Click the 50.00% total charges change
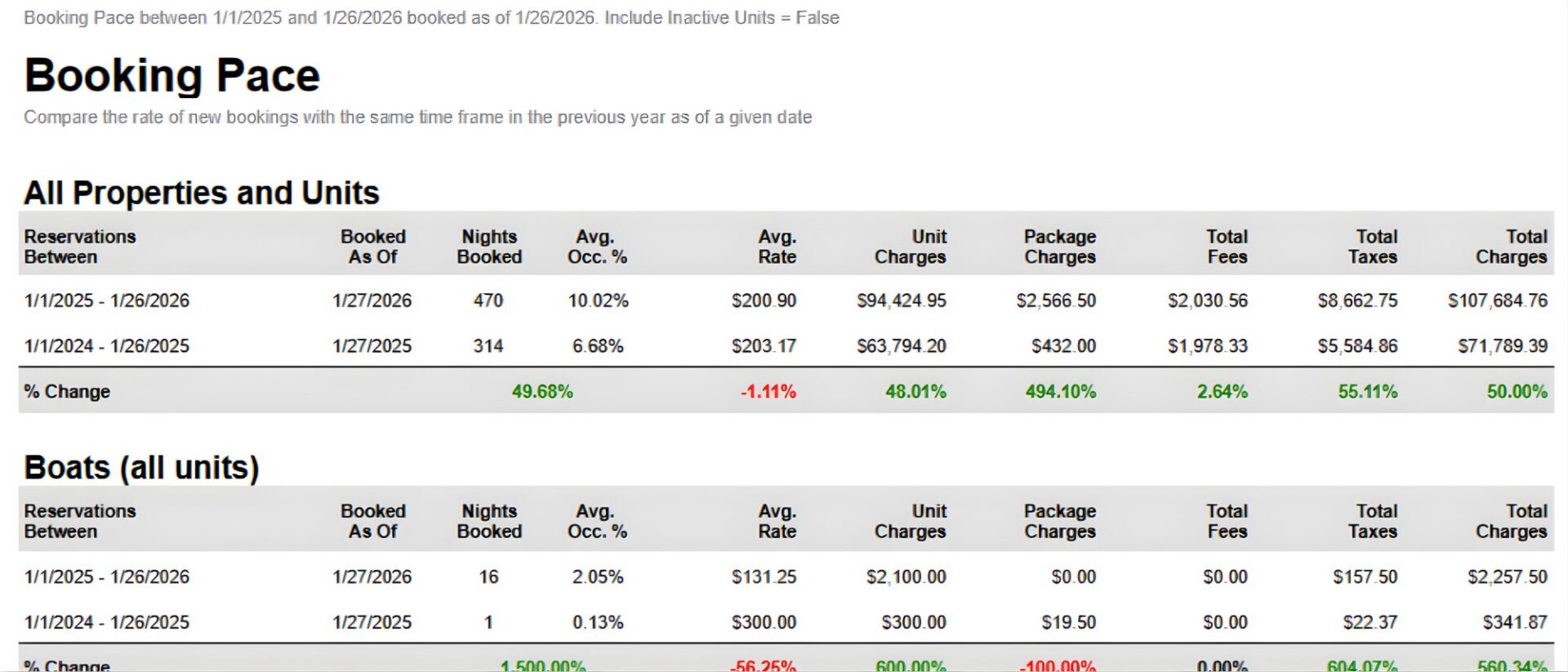1568x672 pixels. point(1517,392)
